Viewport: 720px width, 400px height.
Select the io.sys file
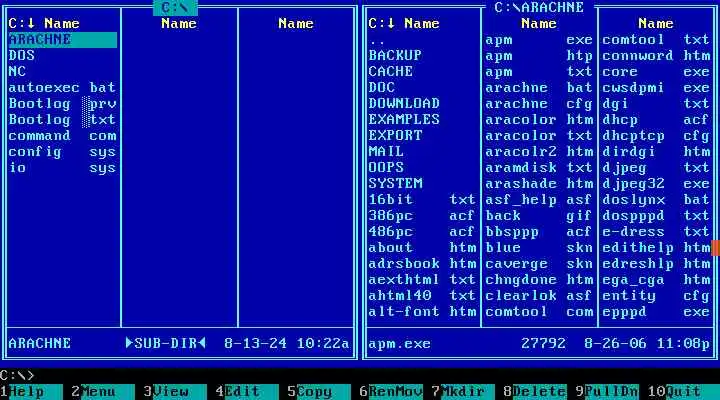[x=62, y=168]
